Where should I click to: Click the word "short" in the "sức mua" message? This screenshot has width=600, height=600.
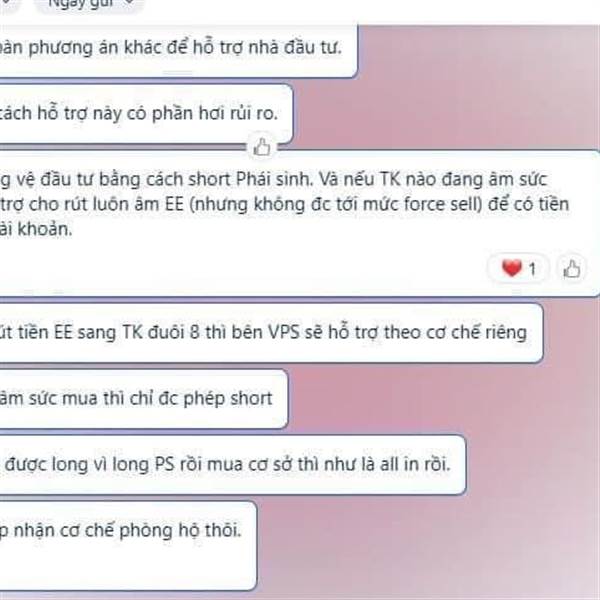click(x=251, y=398)
